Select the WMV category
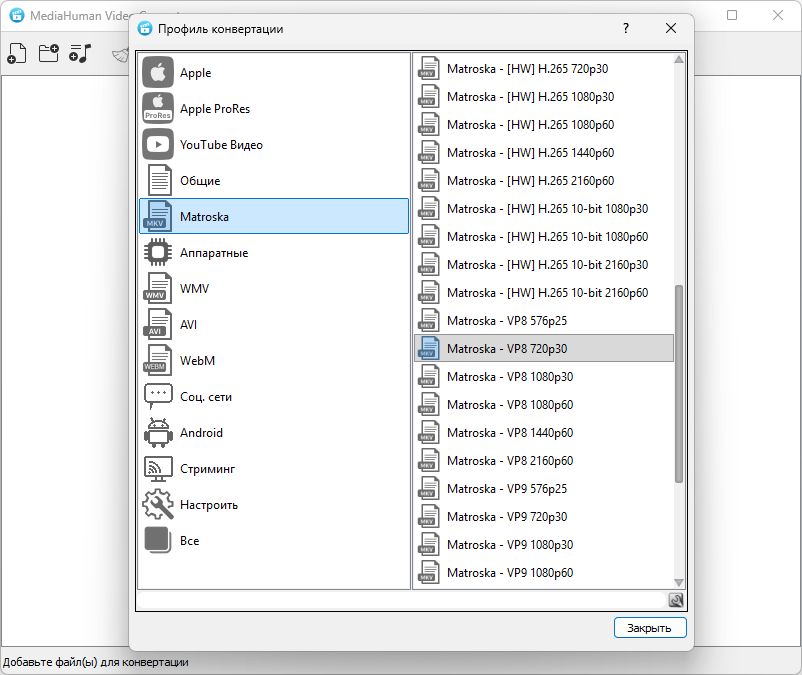This screenshot has width=802, height=675. pyautogui.click(x=274, y=288)
